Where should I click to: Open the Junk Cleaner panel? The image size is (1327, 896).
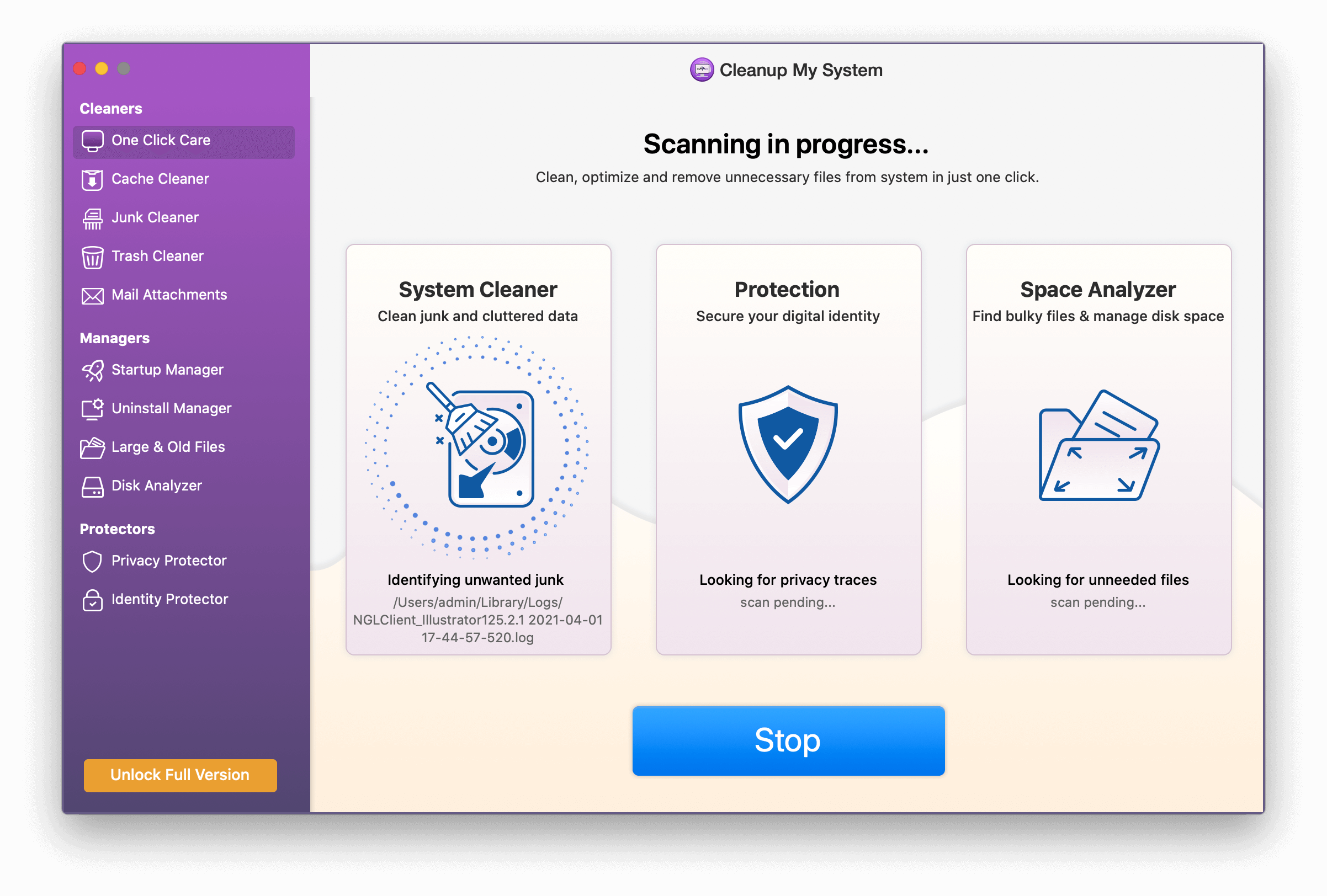point(154,217)
